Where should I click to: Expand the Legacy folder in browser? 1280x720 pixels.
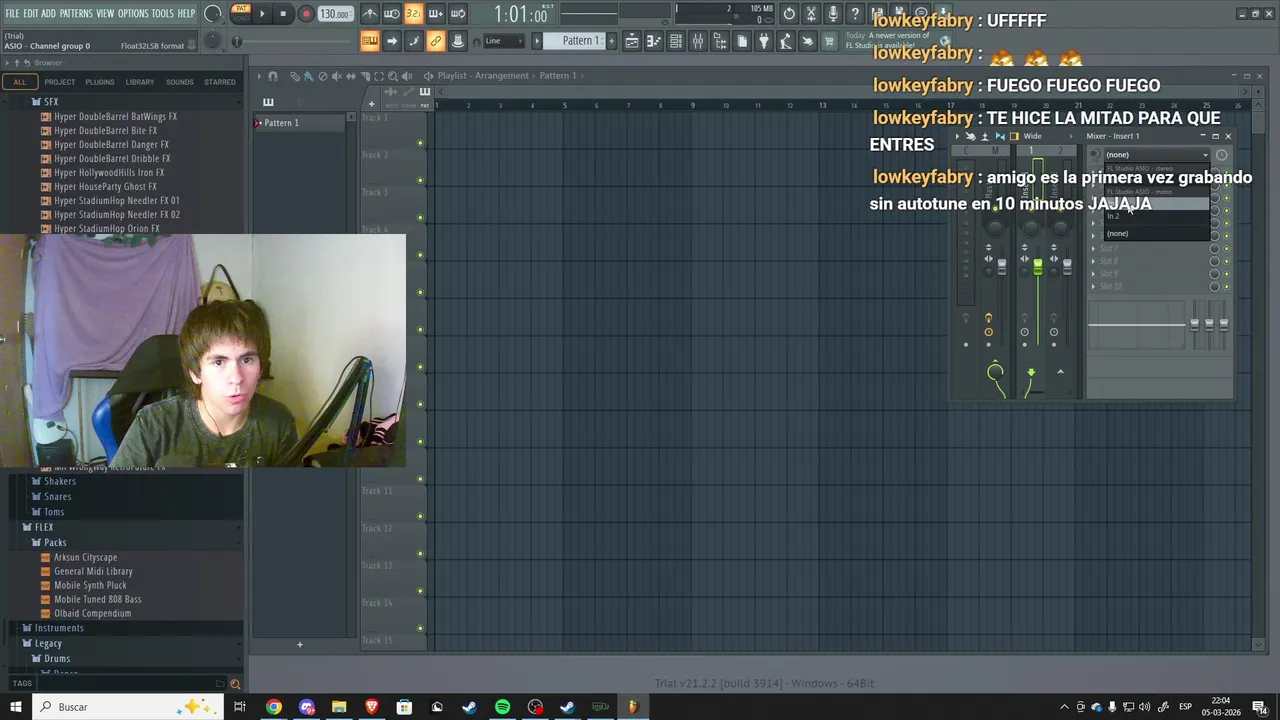point(41,643)
